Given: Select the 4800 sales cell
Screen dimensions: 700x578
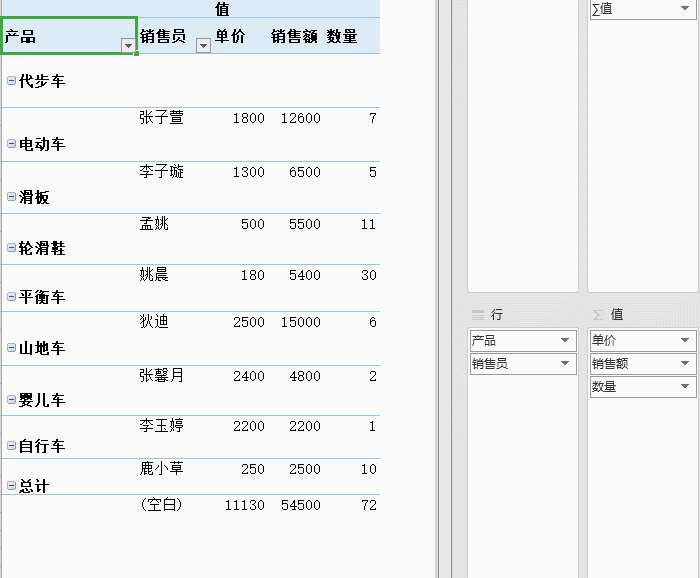Looking at the screenshot, I should tap(304, 376).
